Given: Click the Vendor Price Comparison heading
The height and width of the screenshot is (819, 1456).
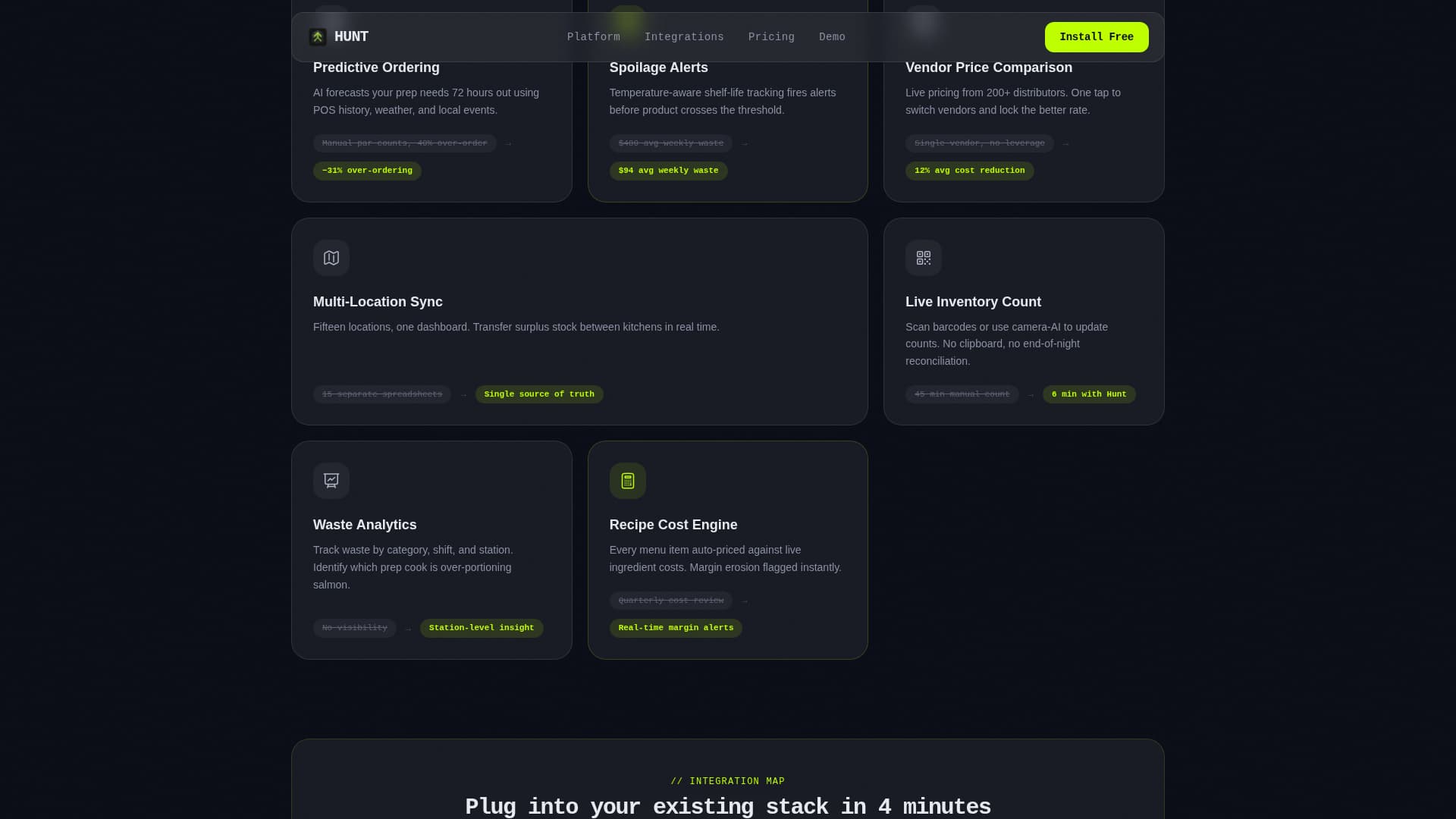Looking at the screenshot, I should (x=988, y=67).
